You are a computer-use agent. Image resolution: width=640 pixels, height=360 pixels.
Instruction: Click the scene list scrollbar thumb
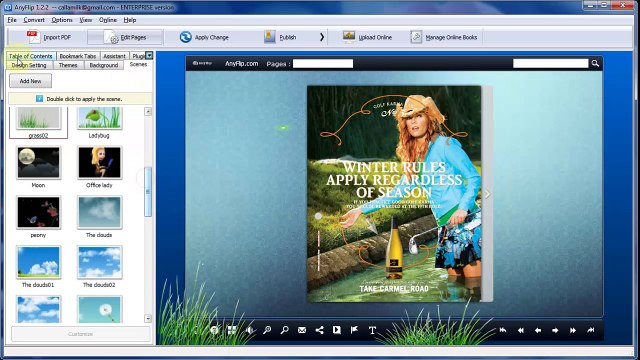tap(148, 191)
